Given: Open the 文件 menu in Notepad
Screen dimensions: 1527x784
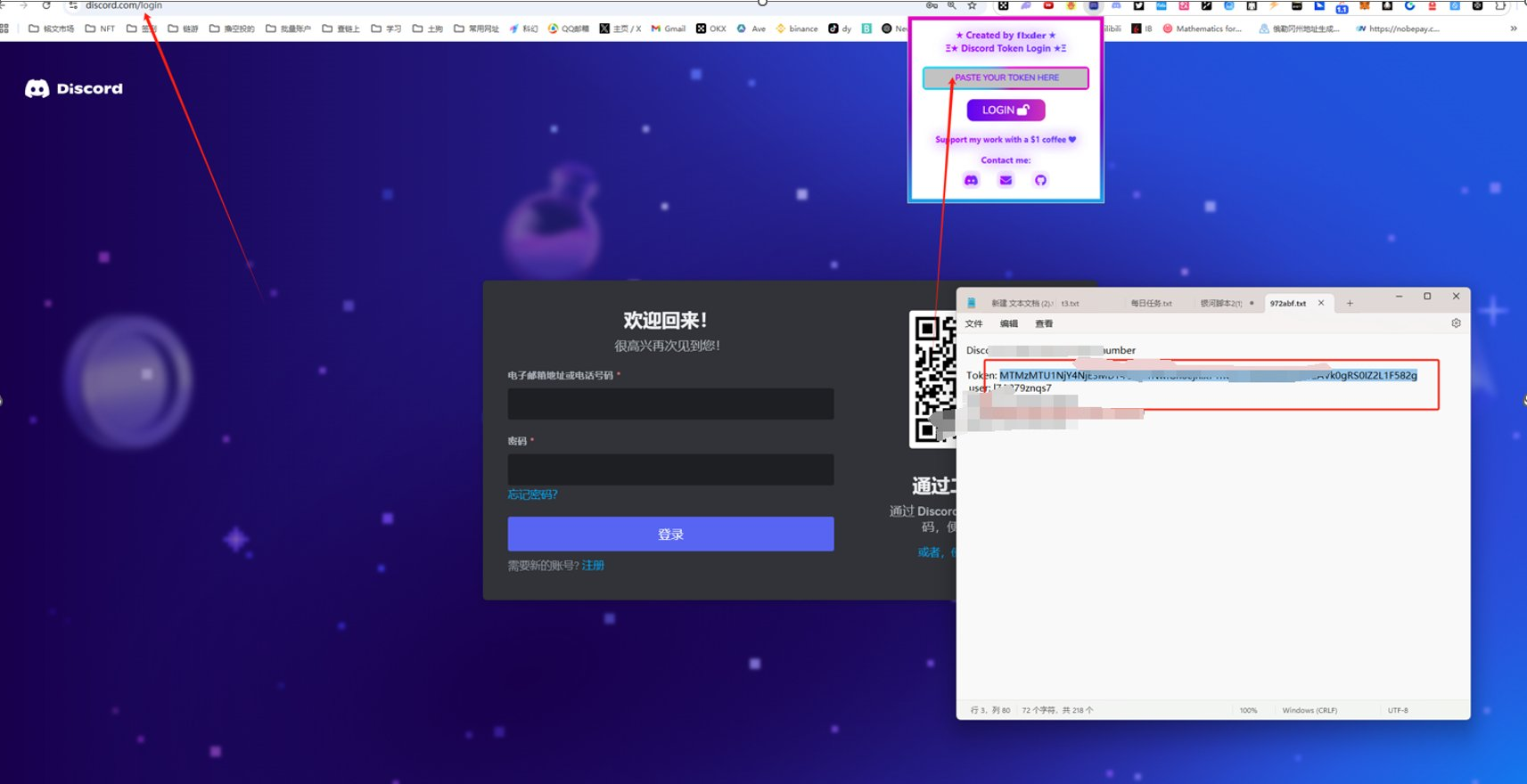Looking at the screenshot, I should (x=974, y=323).
